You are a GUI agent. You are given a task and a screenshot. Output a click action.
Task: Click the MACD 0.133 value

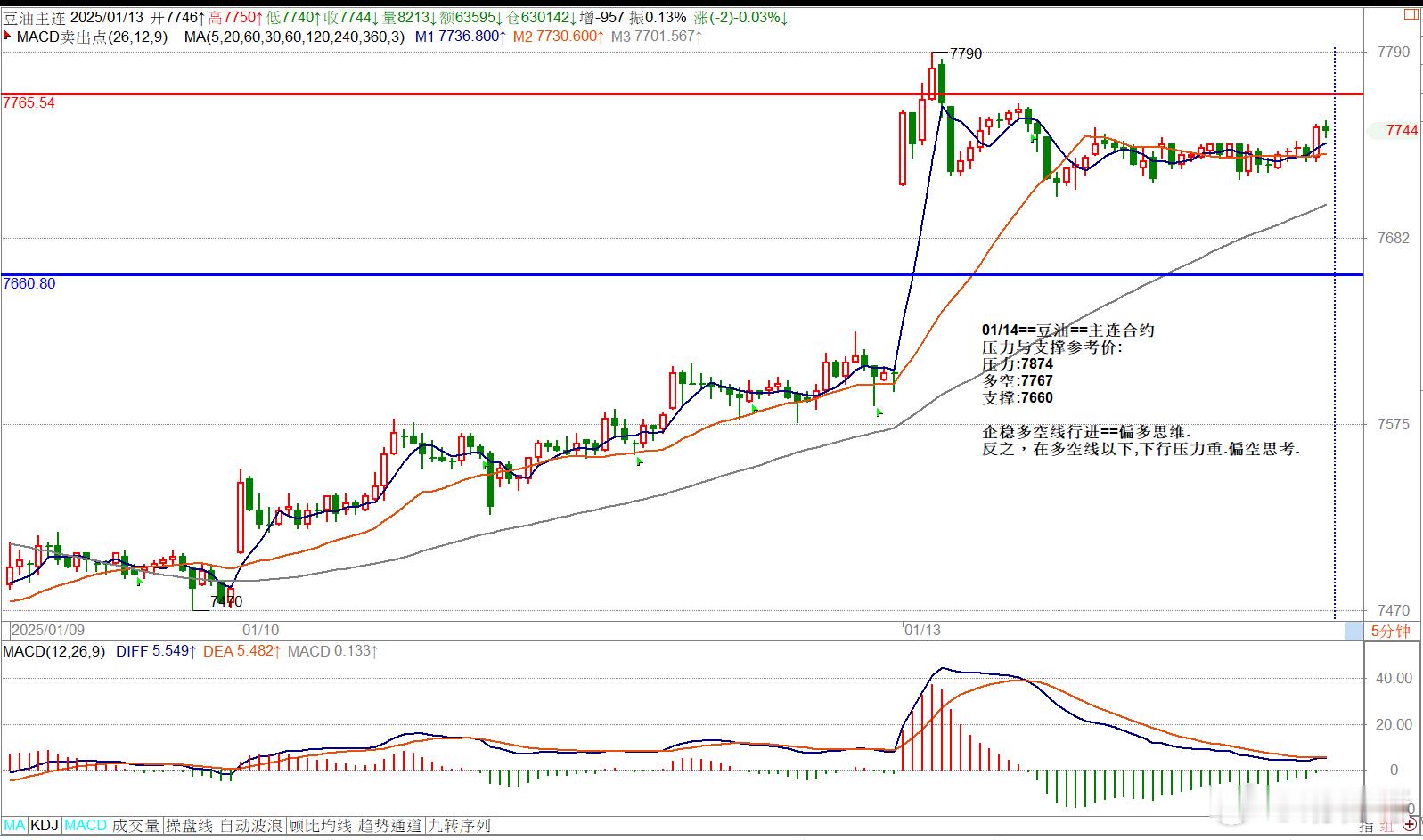[332, 651]
